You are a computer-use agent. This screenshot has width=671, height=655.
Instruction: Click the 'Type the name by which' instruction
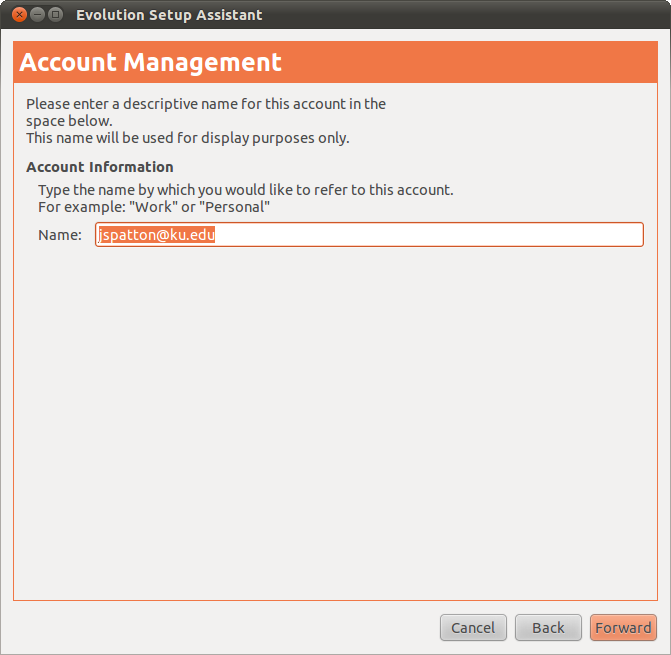point(245,189)
